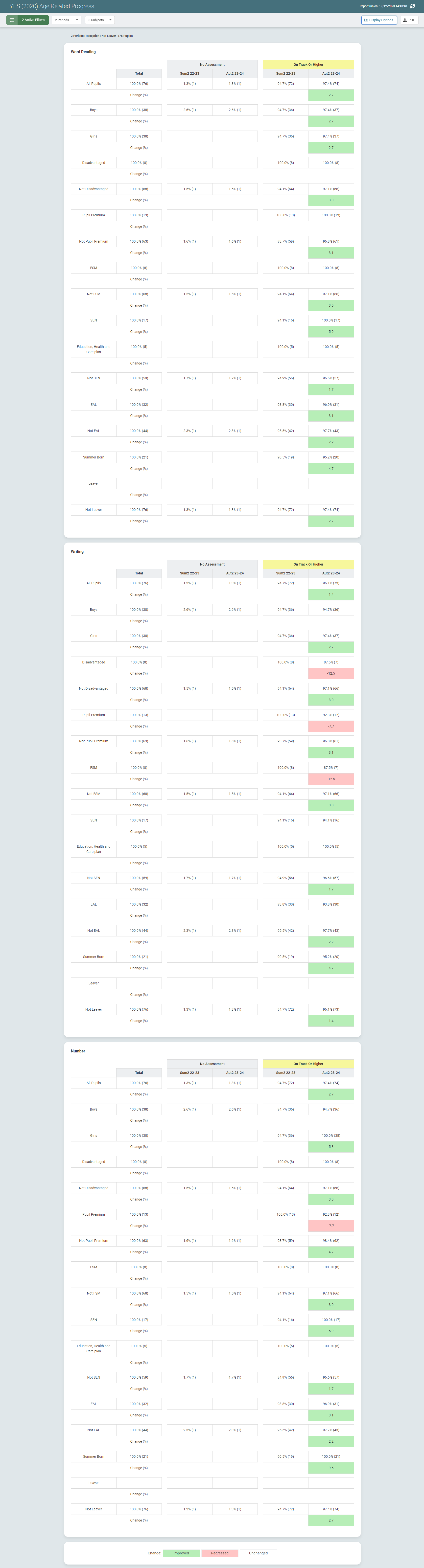Click the Number section title
Viewport: 424px width, 1568px height.
(x=78, y=1051)
